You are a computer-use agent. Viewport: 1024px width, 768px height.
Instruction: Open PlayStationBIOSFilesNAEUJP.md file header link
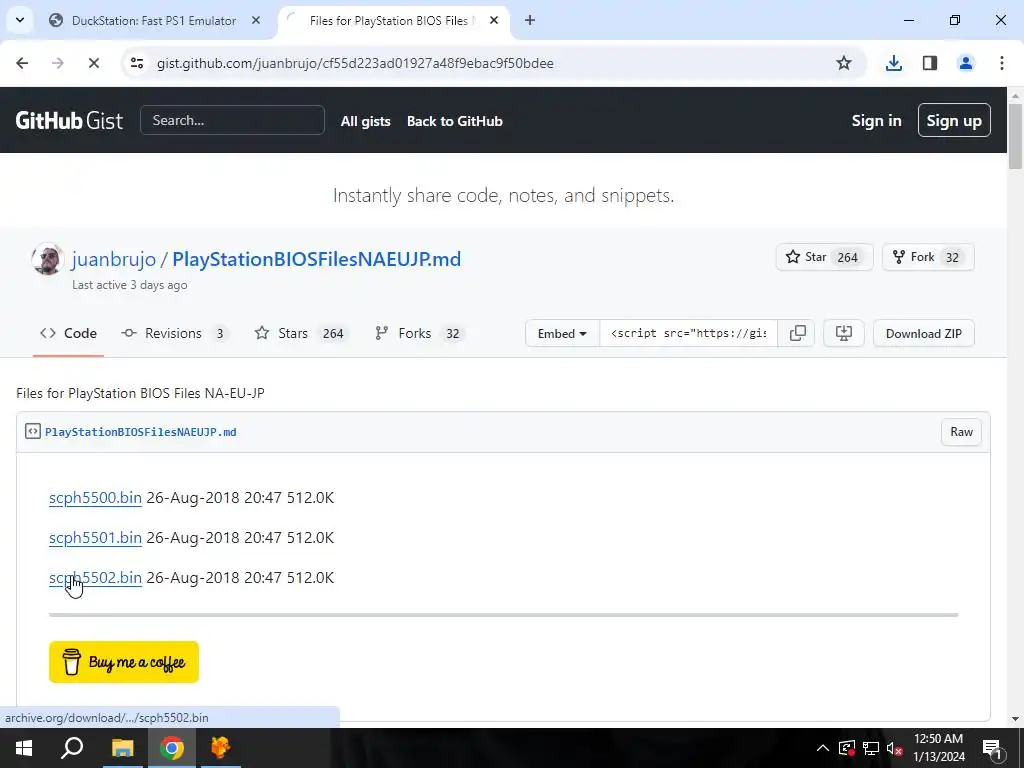point(140,432)
